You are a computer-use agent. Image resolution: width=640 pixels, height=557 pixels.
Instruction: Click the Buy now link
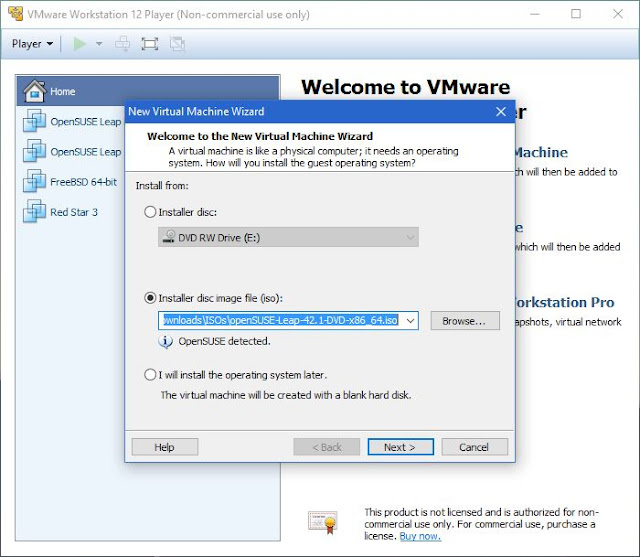click(420, 536)
